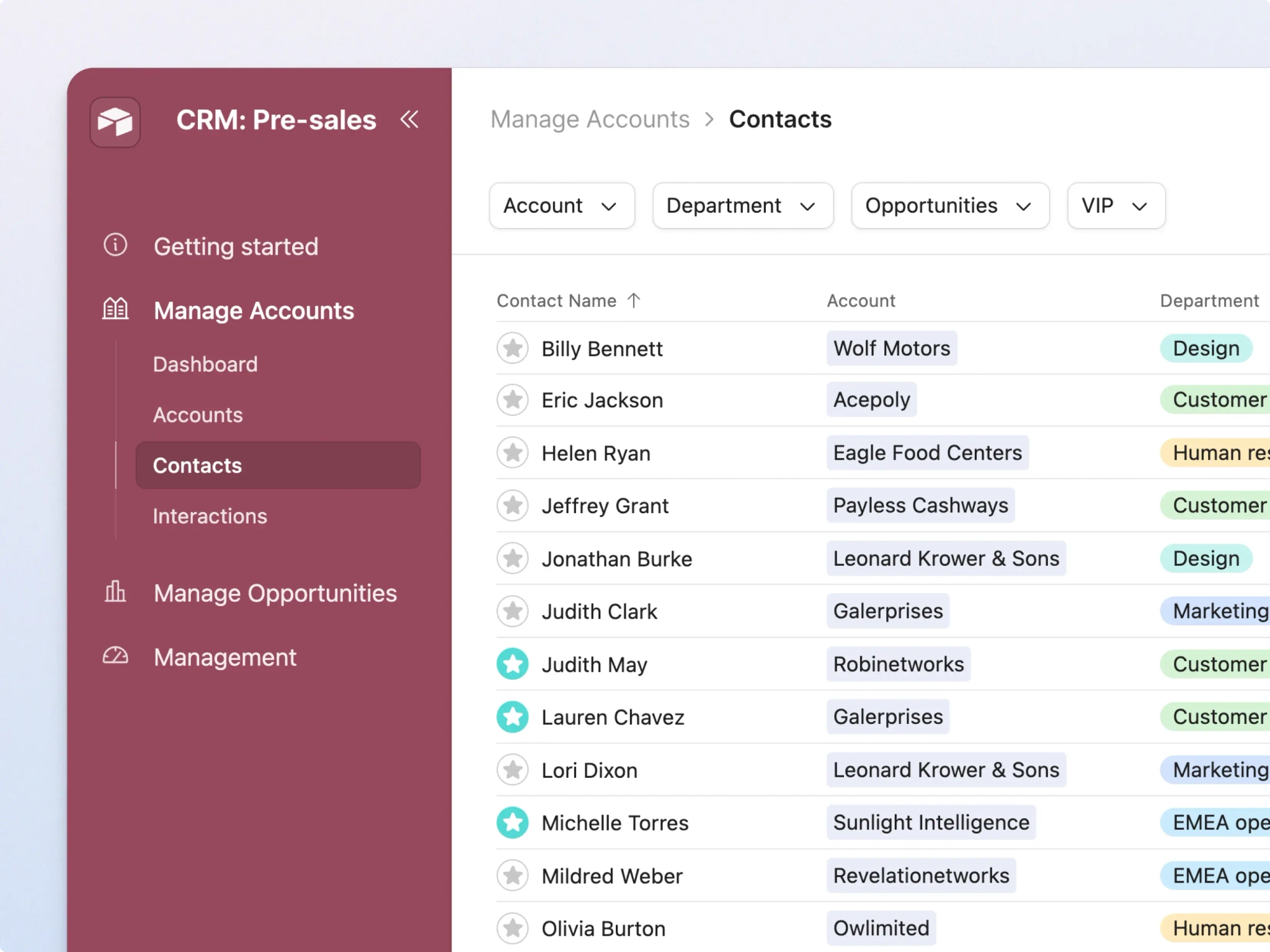
Task: Click the Getting started info icon
Action: click(115, 245)
